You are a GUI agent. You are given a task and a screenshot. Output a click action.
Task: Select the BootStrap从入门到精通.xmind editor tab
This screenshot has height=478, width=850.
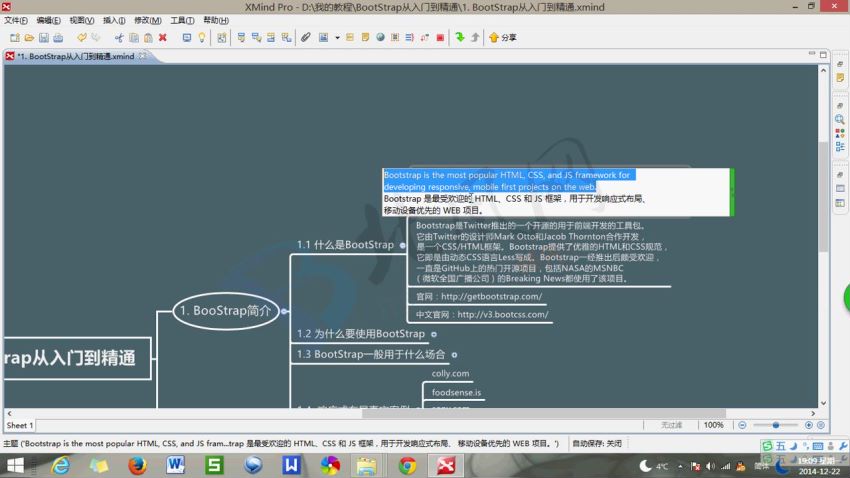[76, 56]
